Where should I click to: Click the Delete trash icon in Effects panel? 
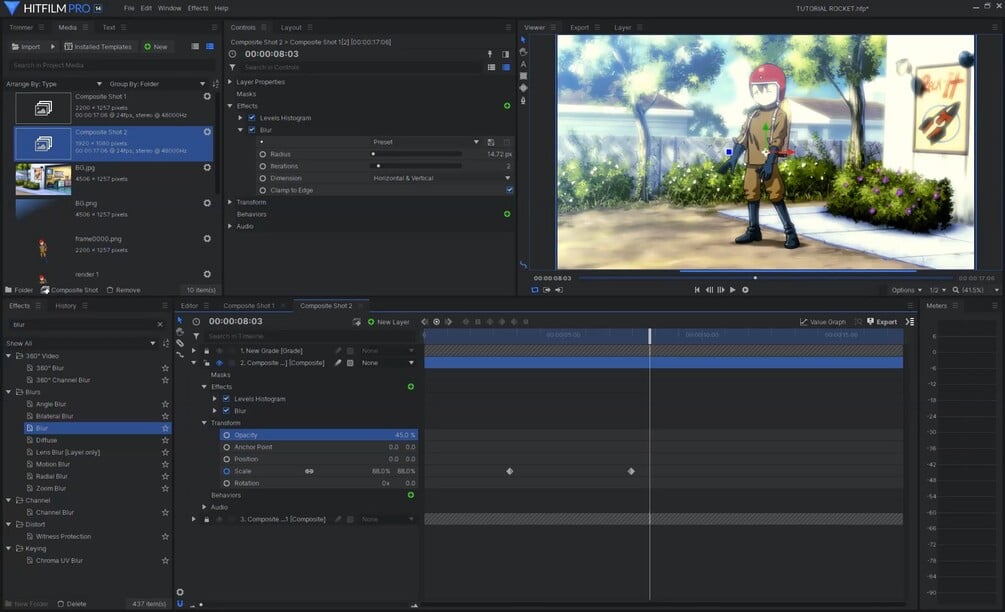(61, 604)
